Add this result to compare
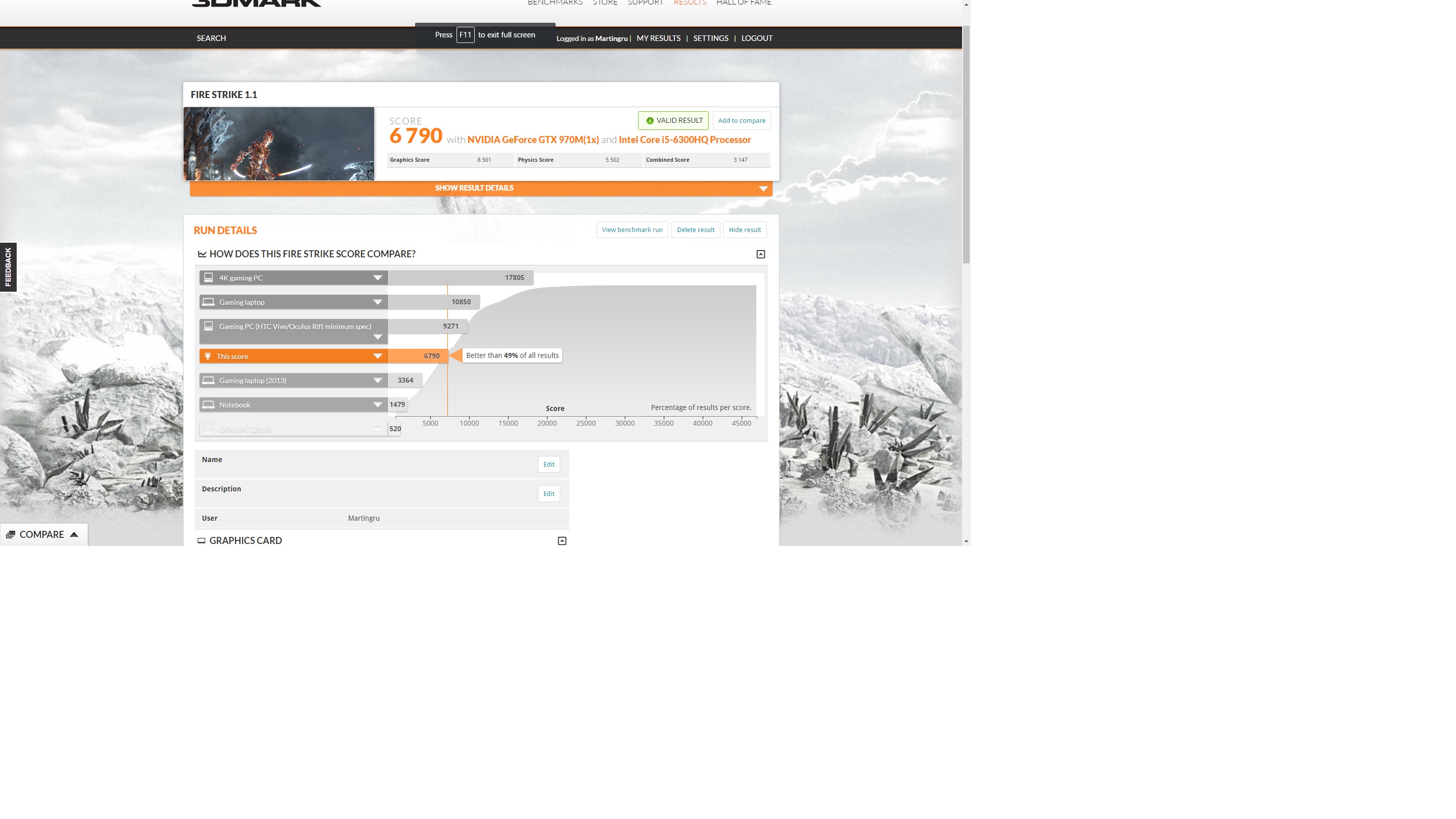 point(742,120)
